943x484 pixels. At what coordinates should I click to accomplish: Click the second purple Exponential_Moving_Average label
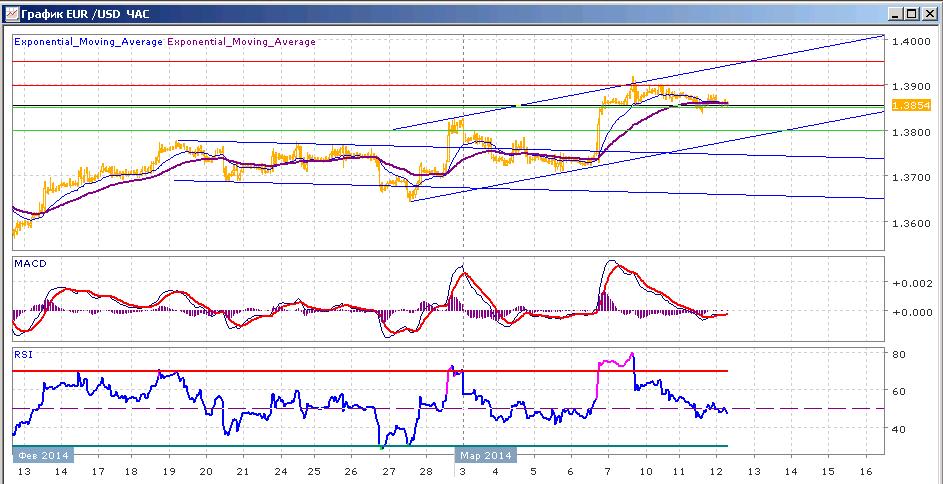pos(241,41)
